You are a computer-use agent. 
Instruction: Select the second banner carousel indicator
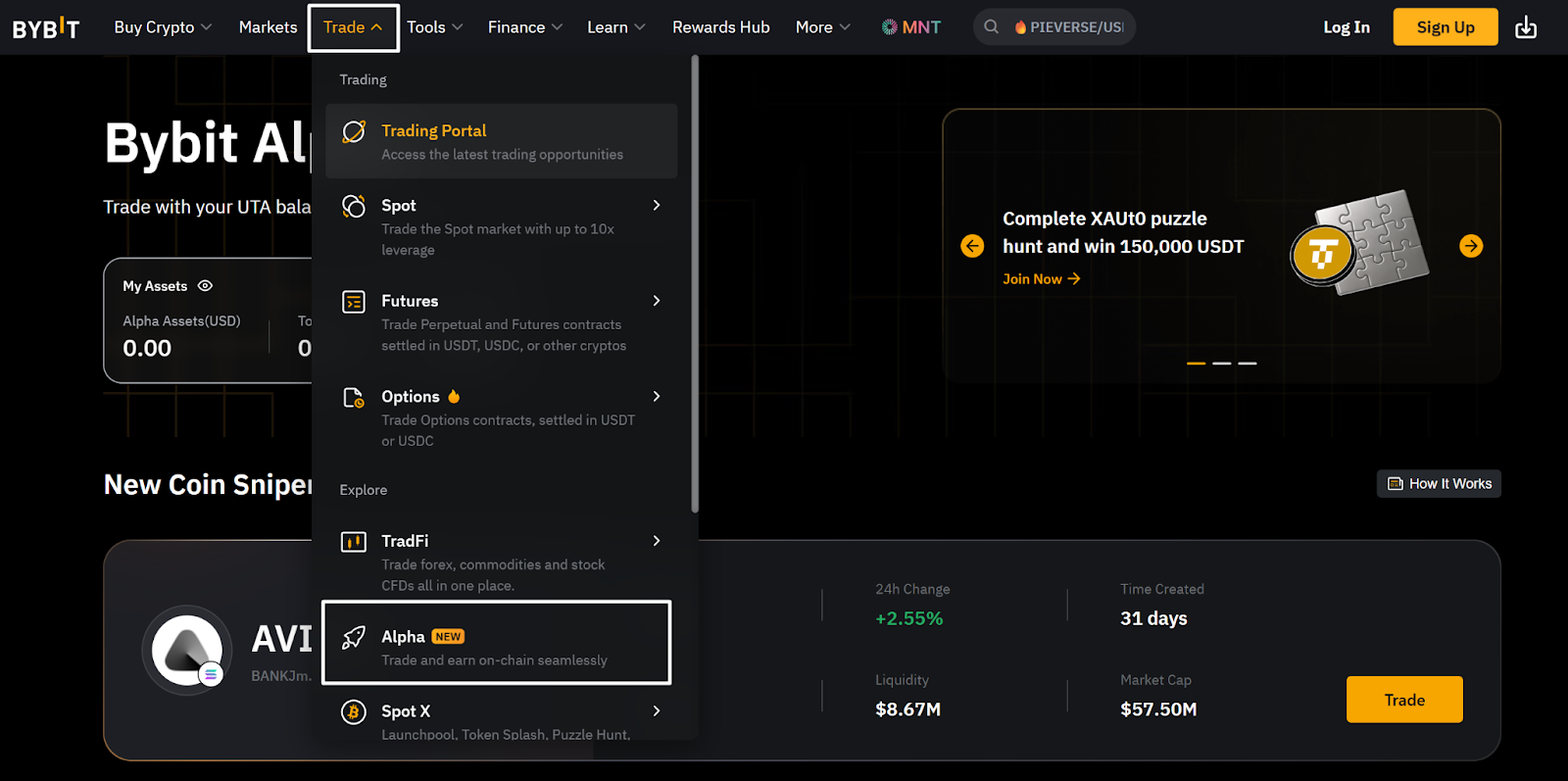(1221, 364)
